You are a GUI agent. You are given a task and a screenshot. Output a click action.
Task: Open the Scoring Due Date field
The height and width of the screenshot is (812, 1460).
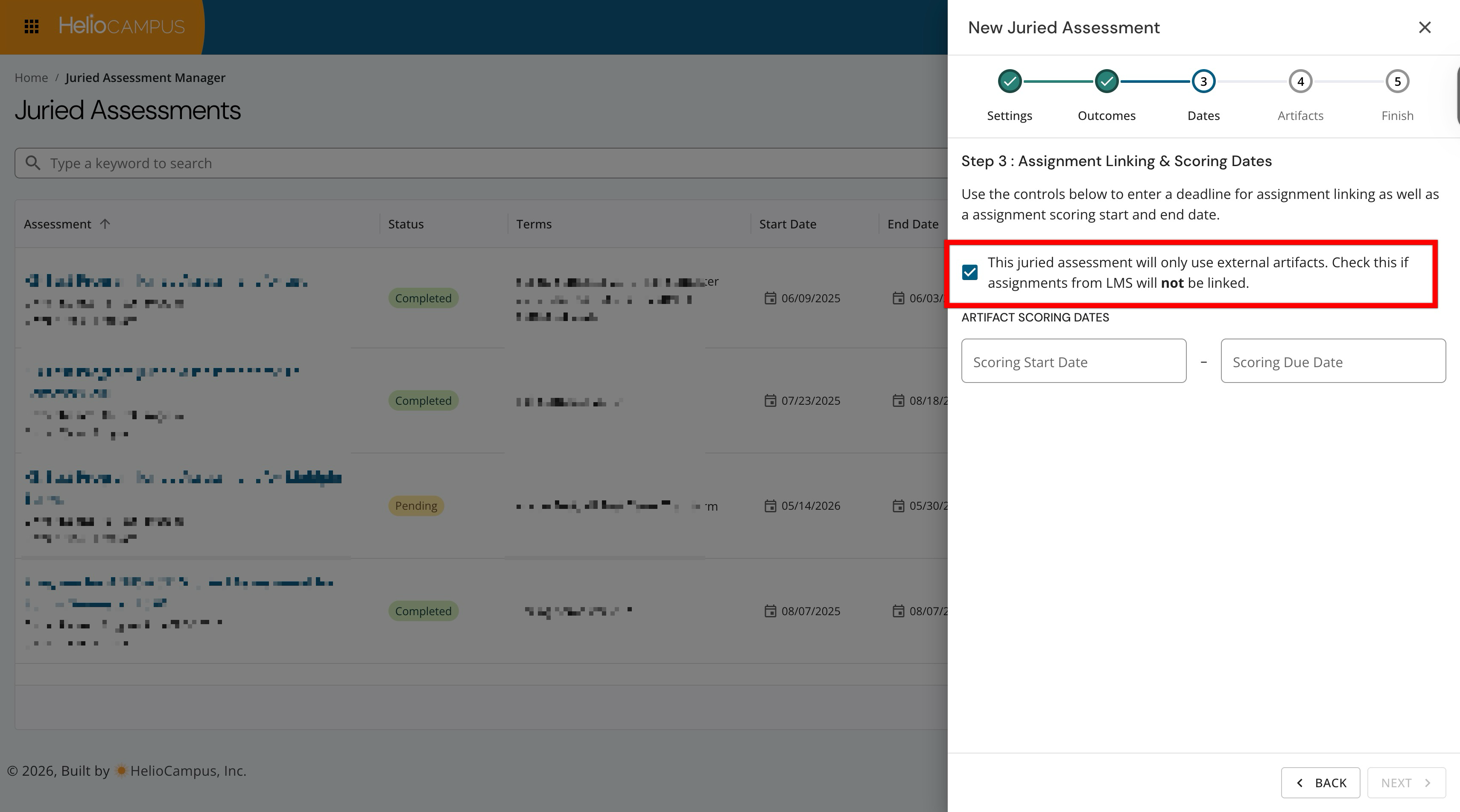pos(1333,361)
